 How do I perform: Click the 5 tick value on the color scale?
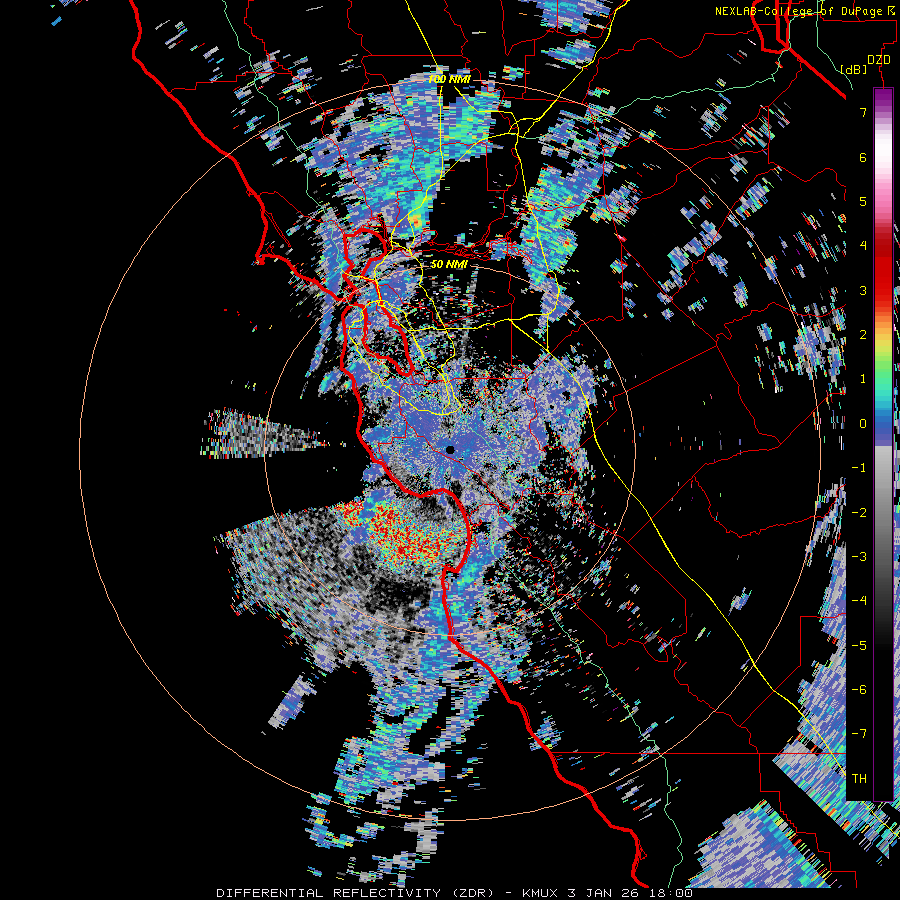pos(863,201)
